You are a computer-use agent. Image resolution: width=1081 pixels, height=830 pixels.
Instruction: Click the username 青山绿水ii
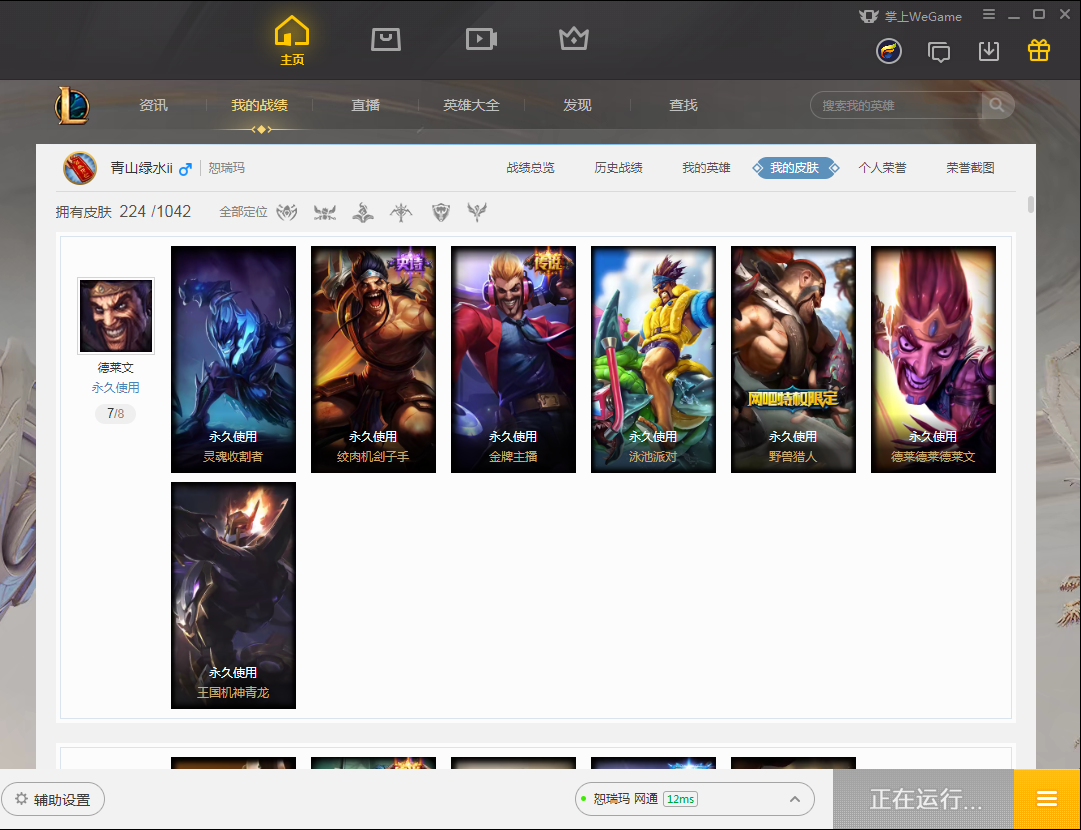[141, 168]
